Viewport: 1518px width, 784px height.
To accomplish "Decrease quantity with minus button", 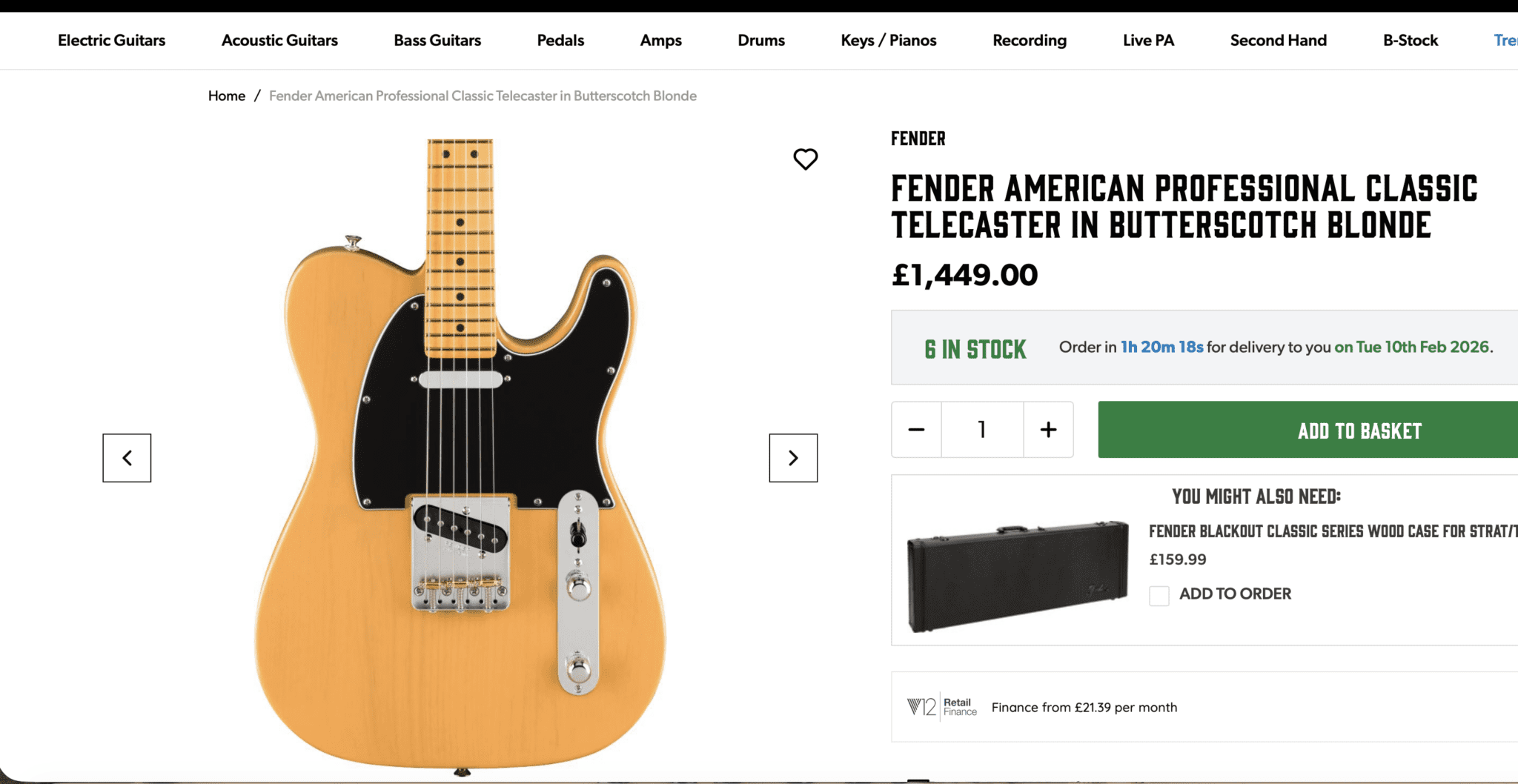I will tap(916, 430).
